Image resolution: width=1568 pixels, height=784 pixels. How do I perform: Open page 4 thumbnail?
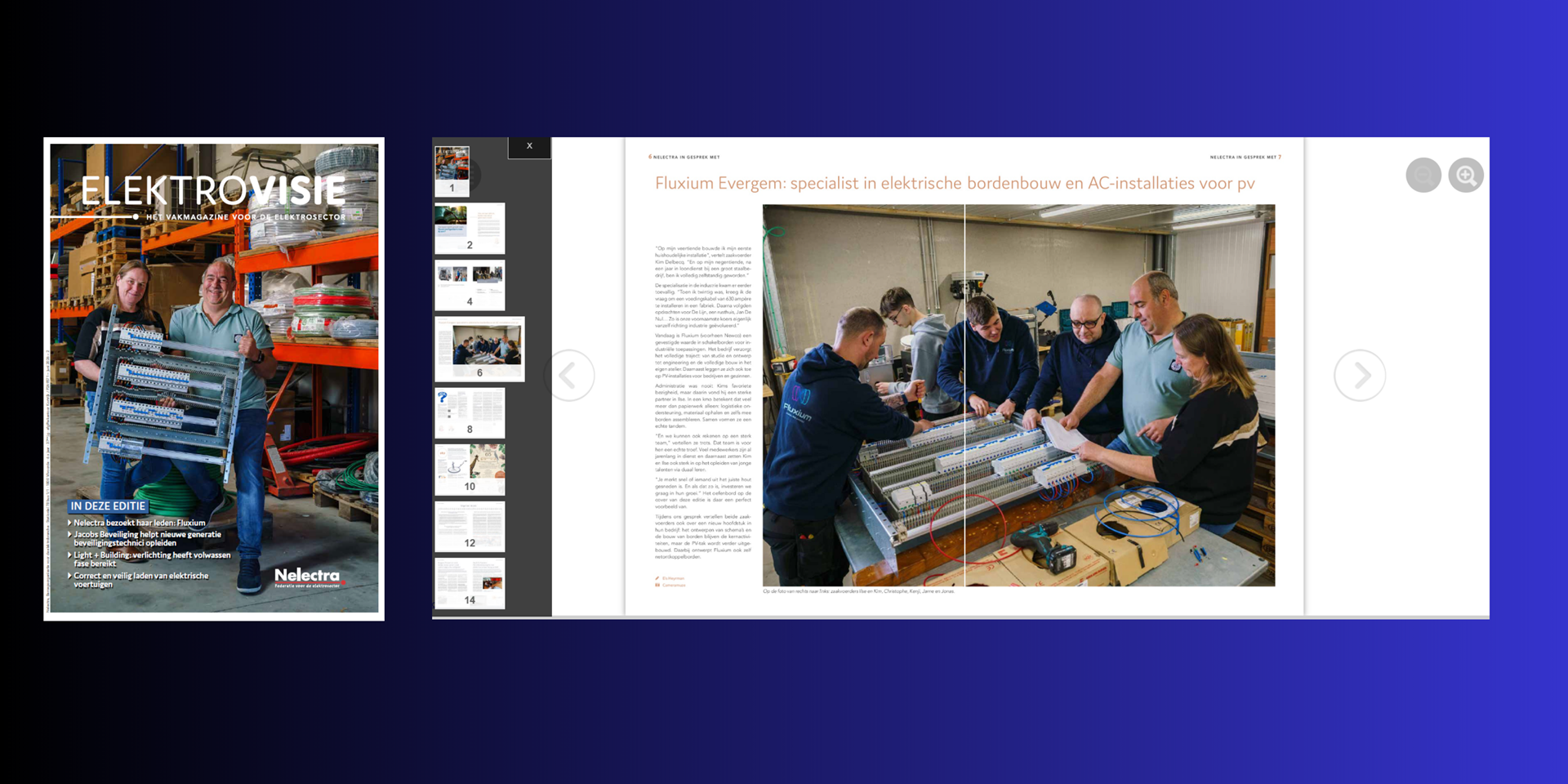(x=470, y=285)
